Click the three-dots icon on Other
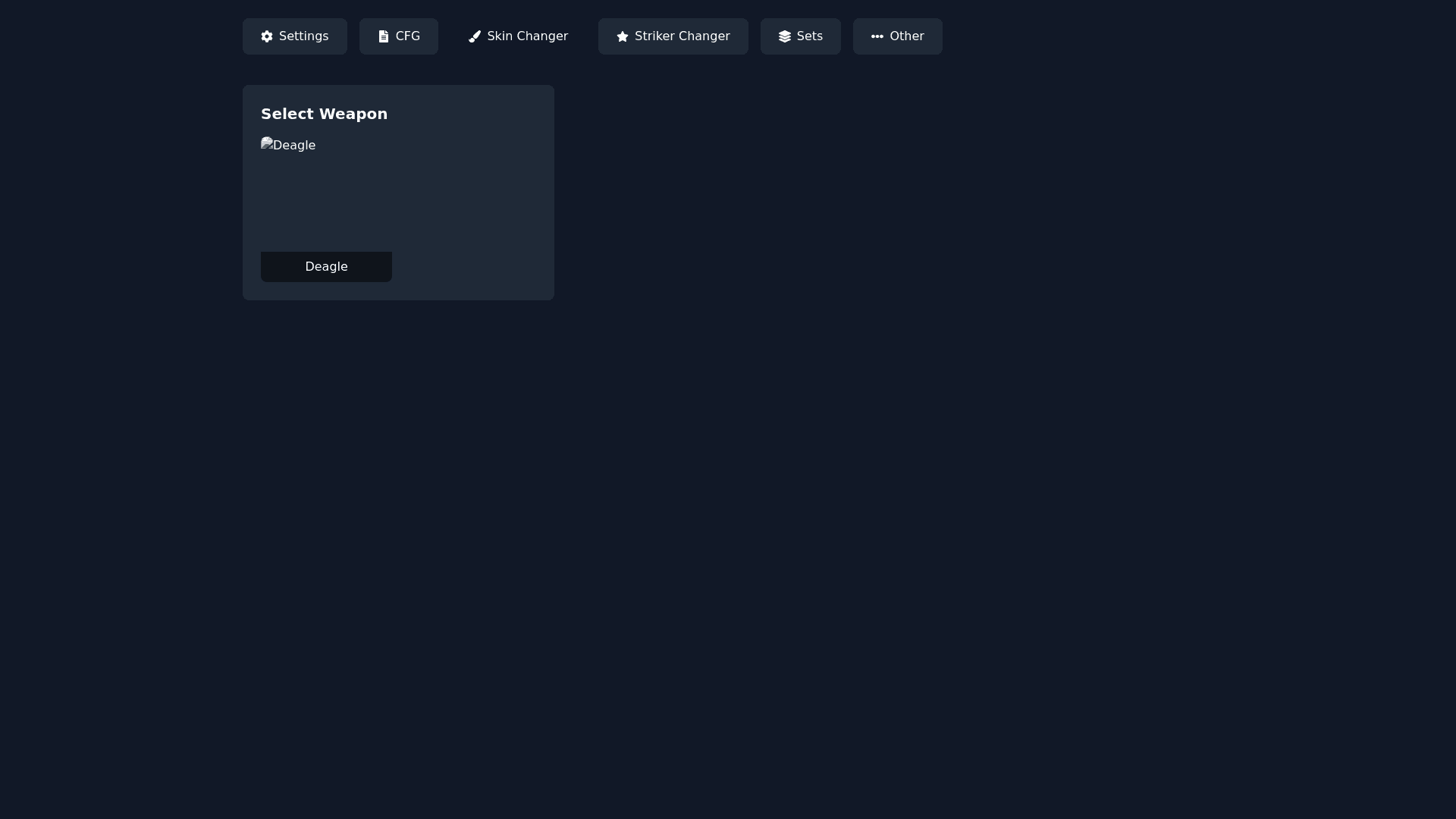The image size is (1456, 819). point(877,36)
